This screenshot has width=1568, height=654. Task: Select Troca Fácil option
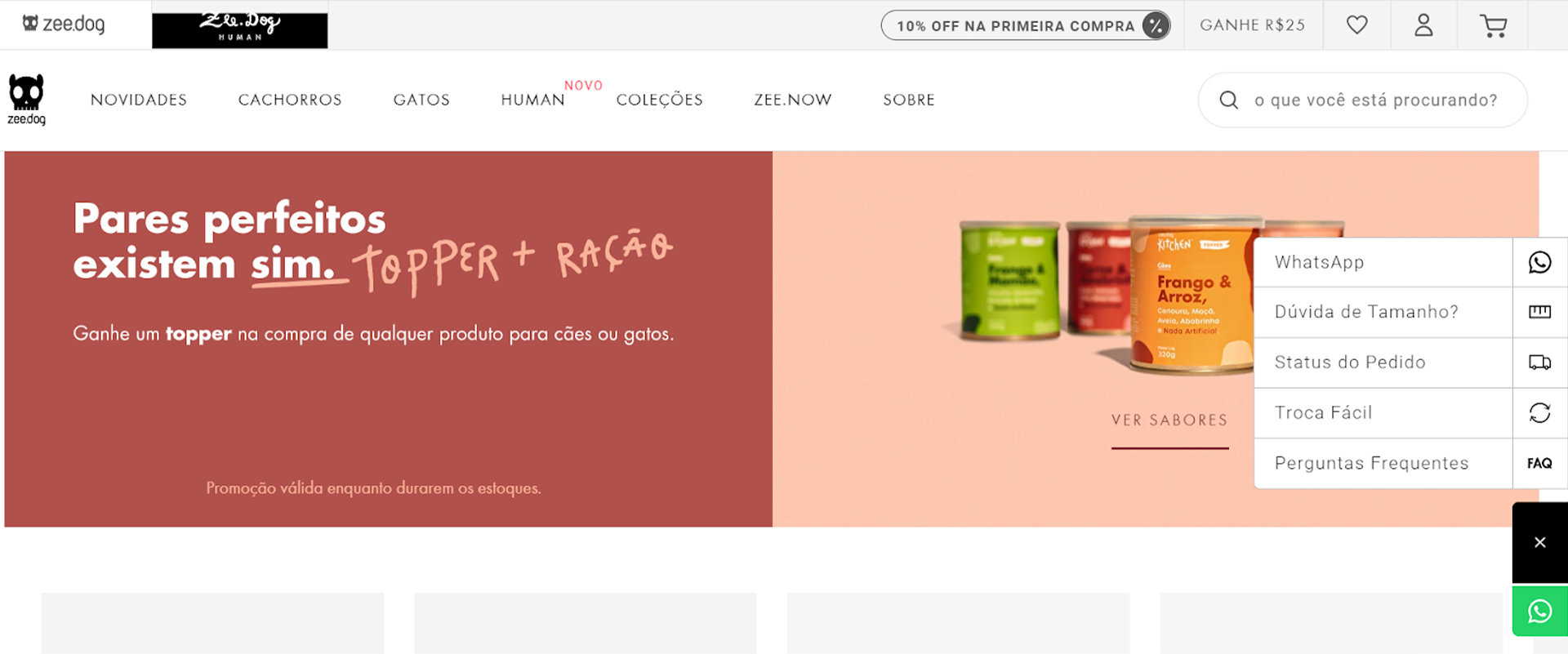1383,413
